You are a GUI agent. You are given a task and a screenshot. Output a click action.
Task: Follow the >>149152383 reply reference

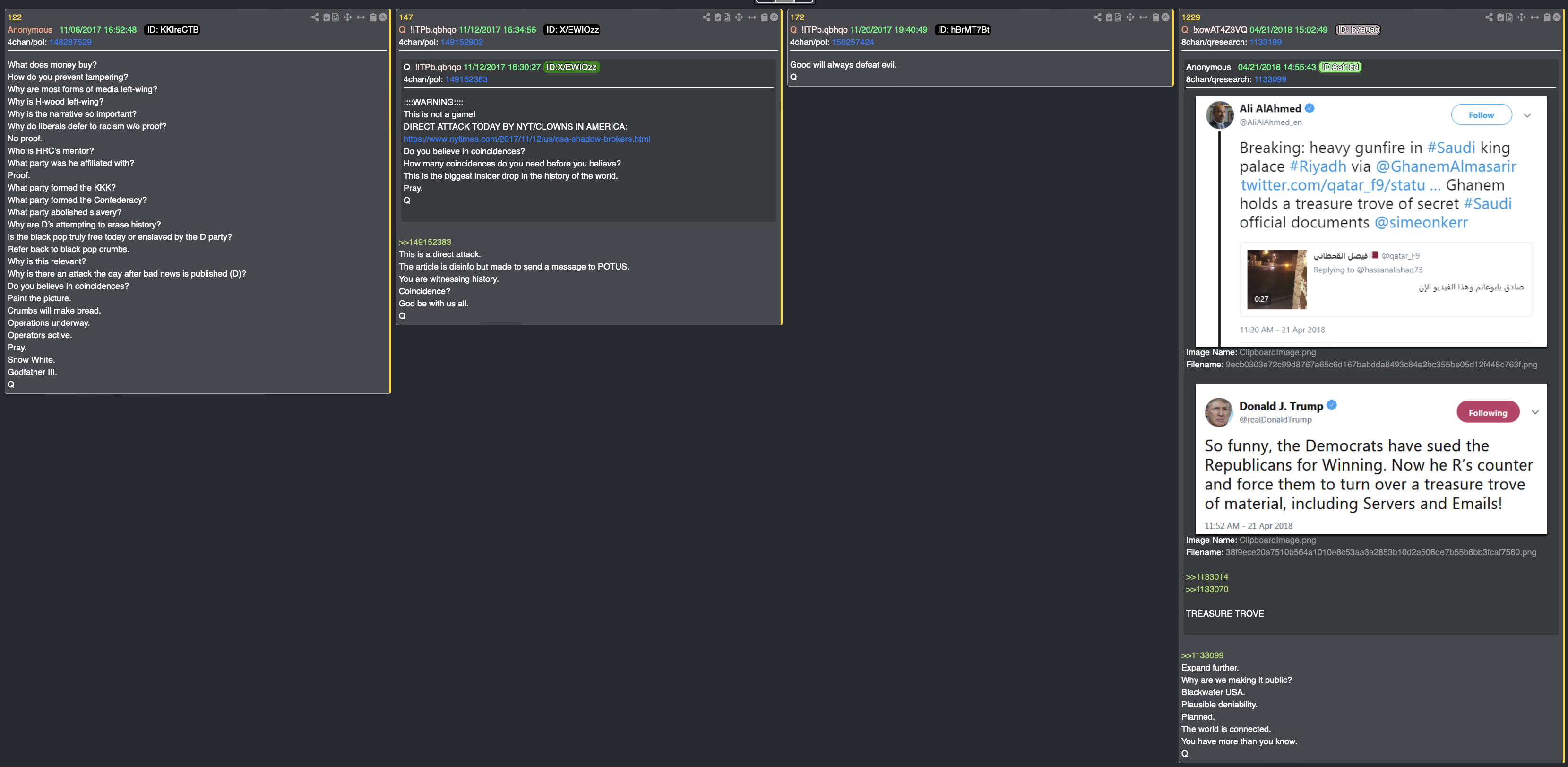424,242
